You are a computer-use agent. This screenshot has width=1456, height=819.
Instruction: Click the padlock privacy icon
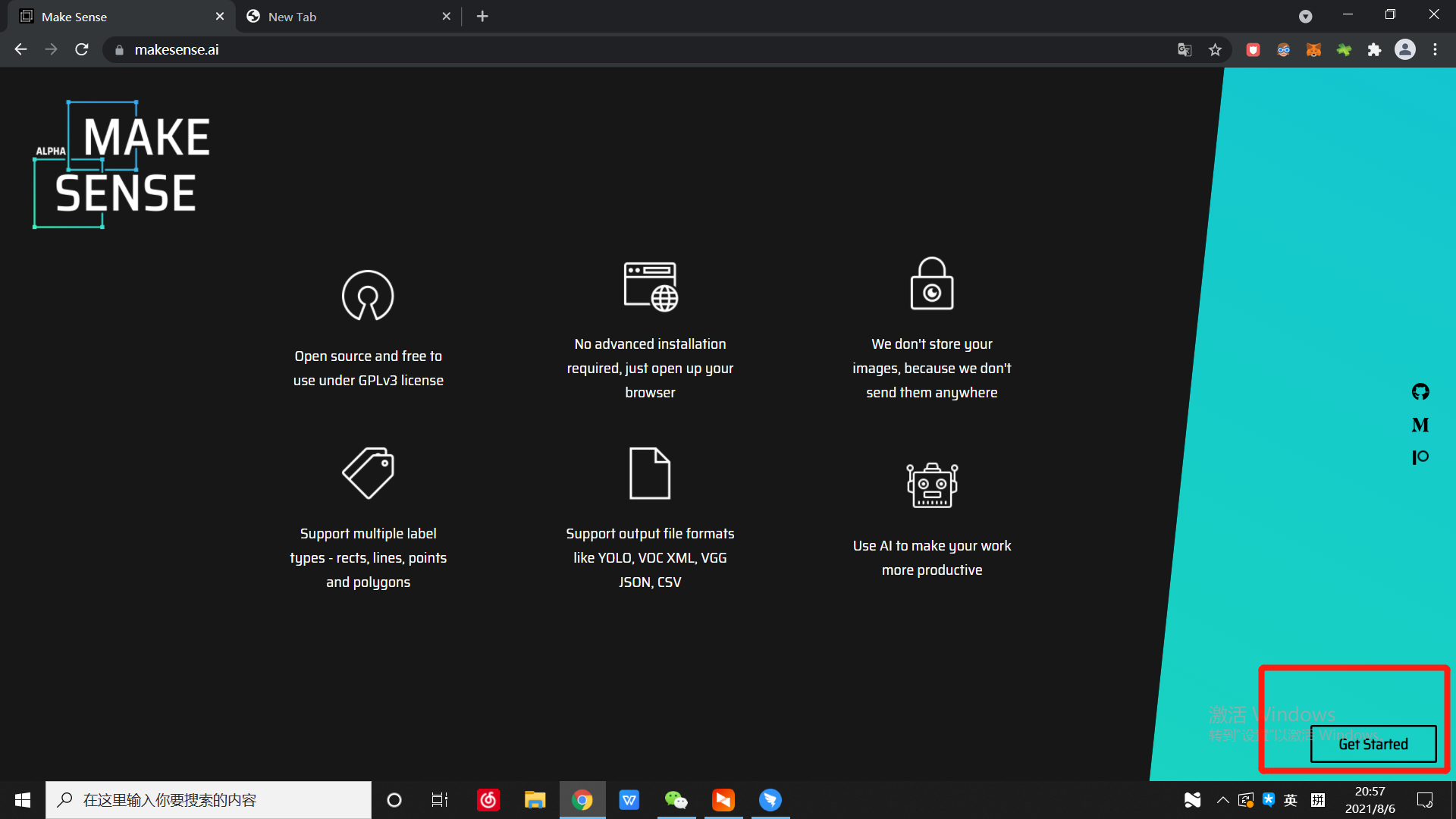pyautogui.click(x=931, y=284)
